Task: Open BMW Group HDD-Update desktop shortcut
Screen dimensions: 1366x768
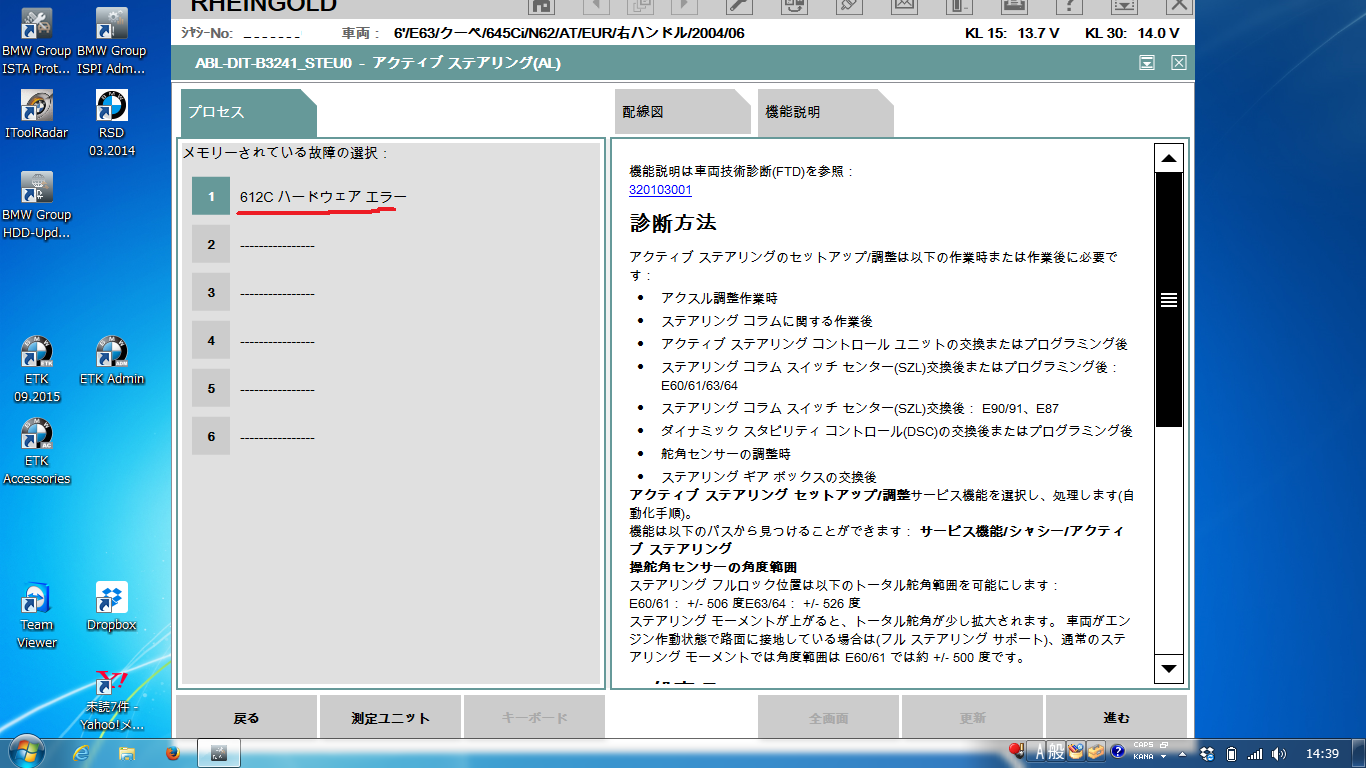Action: [37, 205]
